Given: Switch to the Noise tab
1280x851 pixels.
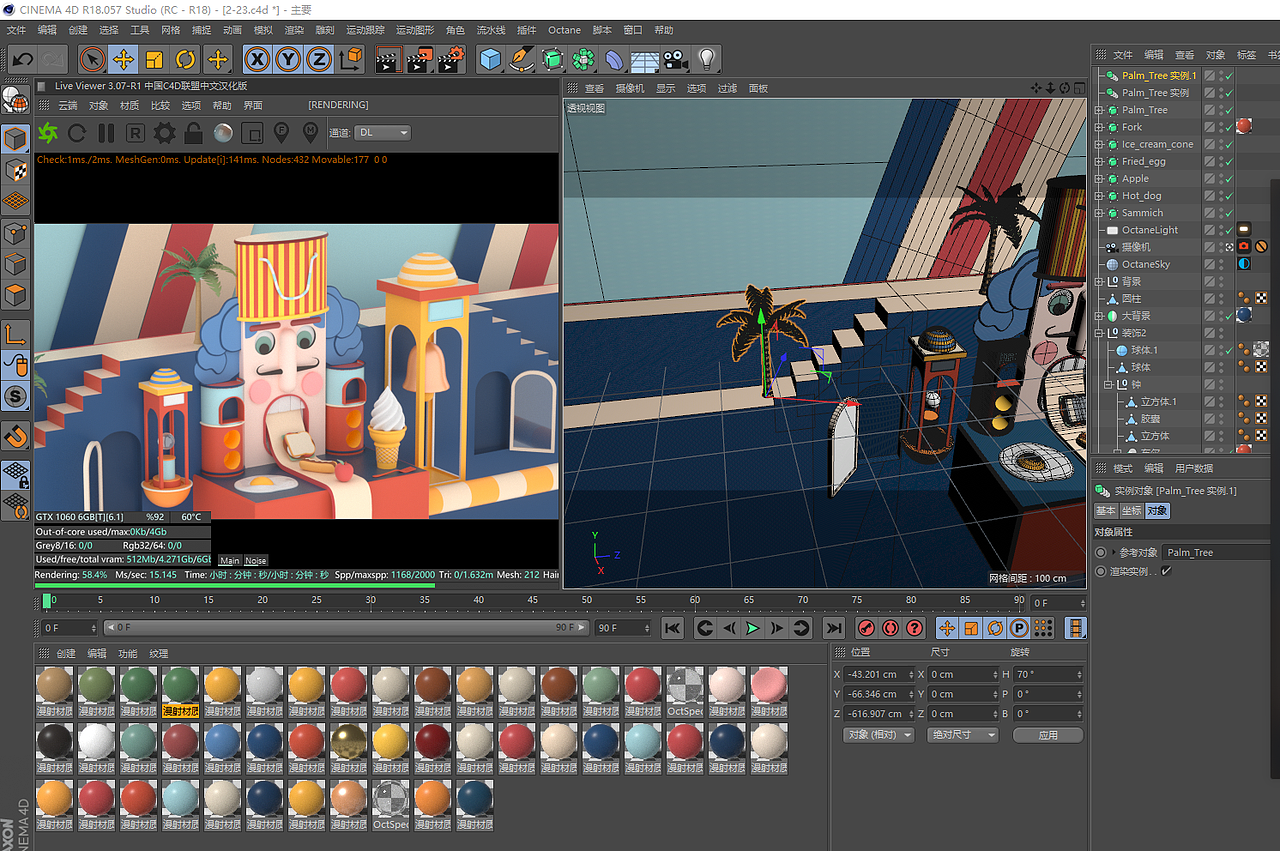Looking at the screenshot, I should click(x=256, y=561).
